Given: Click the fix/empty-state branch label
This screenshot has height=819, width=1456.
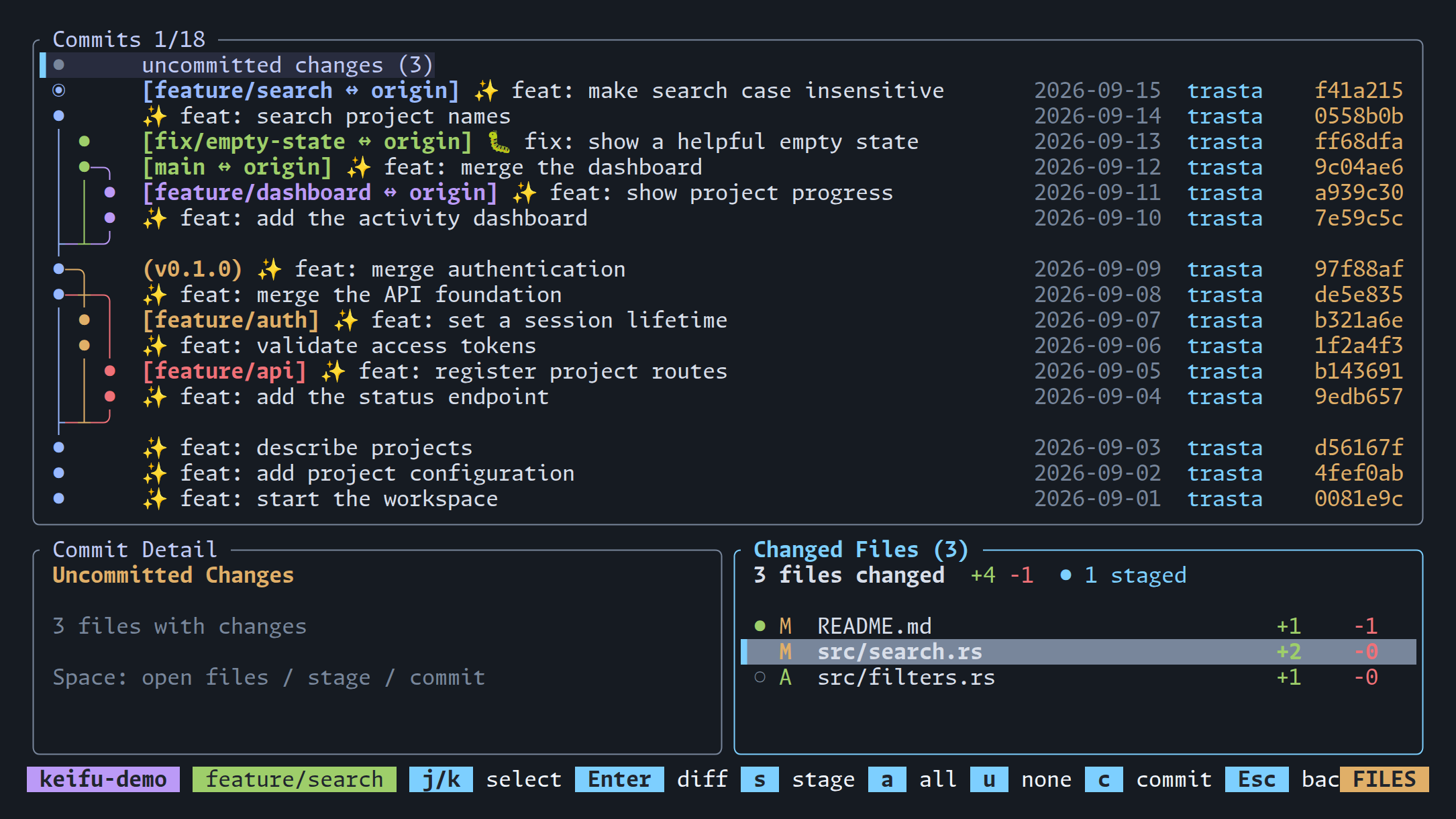Looking at the screenshot, I should pyautogui.click(x=307, y=142).
